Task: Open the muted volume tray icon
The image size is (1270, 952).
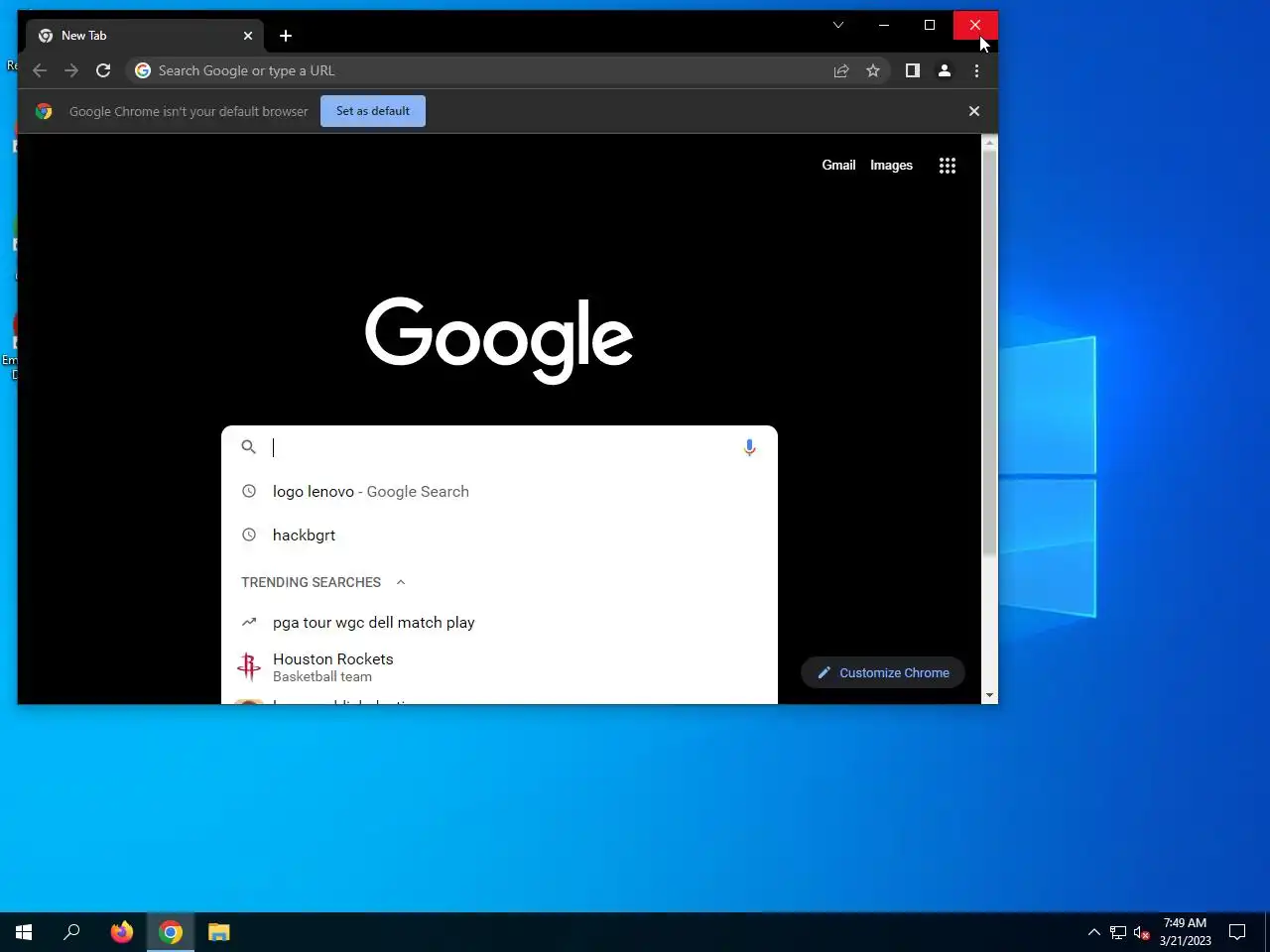Action: (x=1142, y=932)
